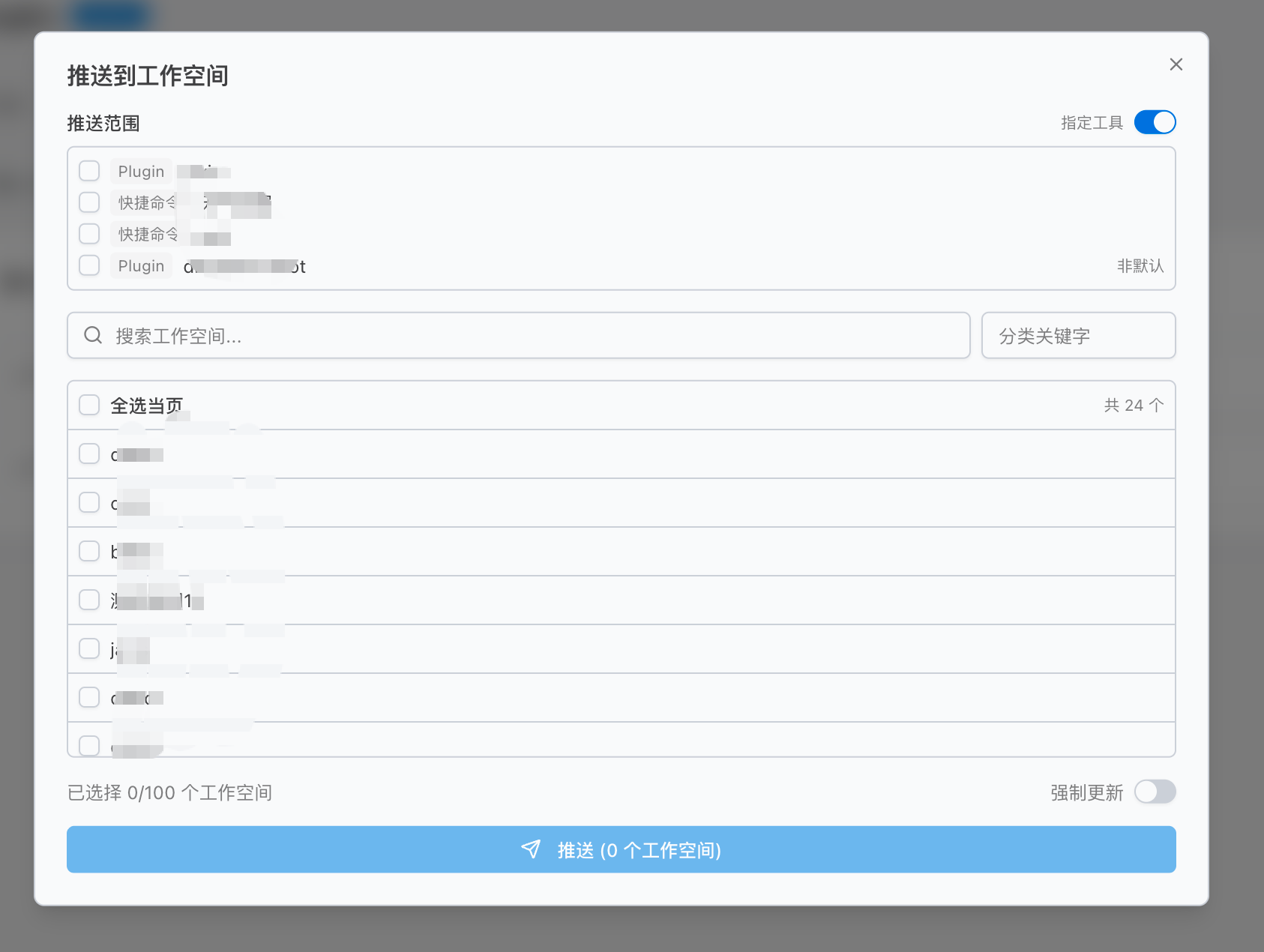Click the paper plane send icon

tap(530, 849)
